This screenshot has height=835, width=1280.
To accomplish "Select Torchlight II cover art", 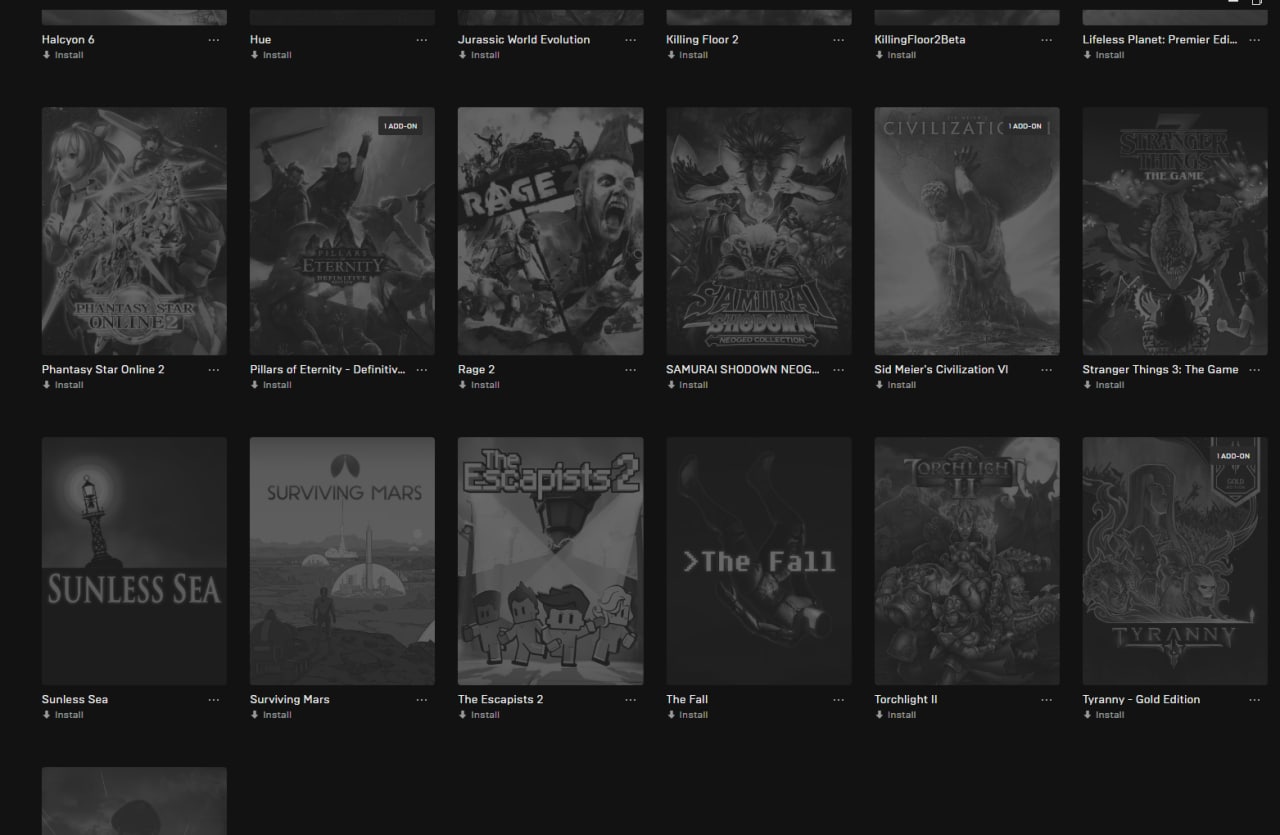I will tap(967, 561).
